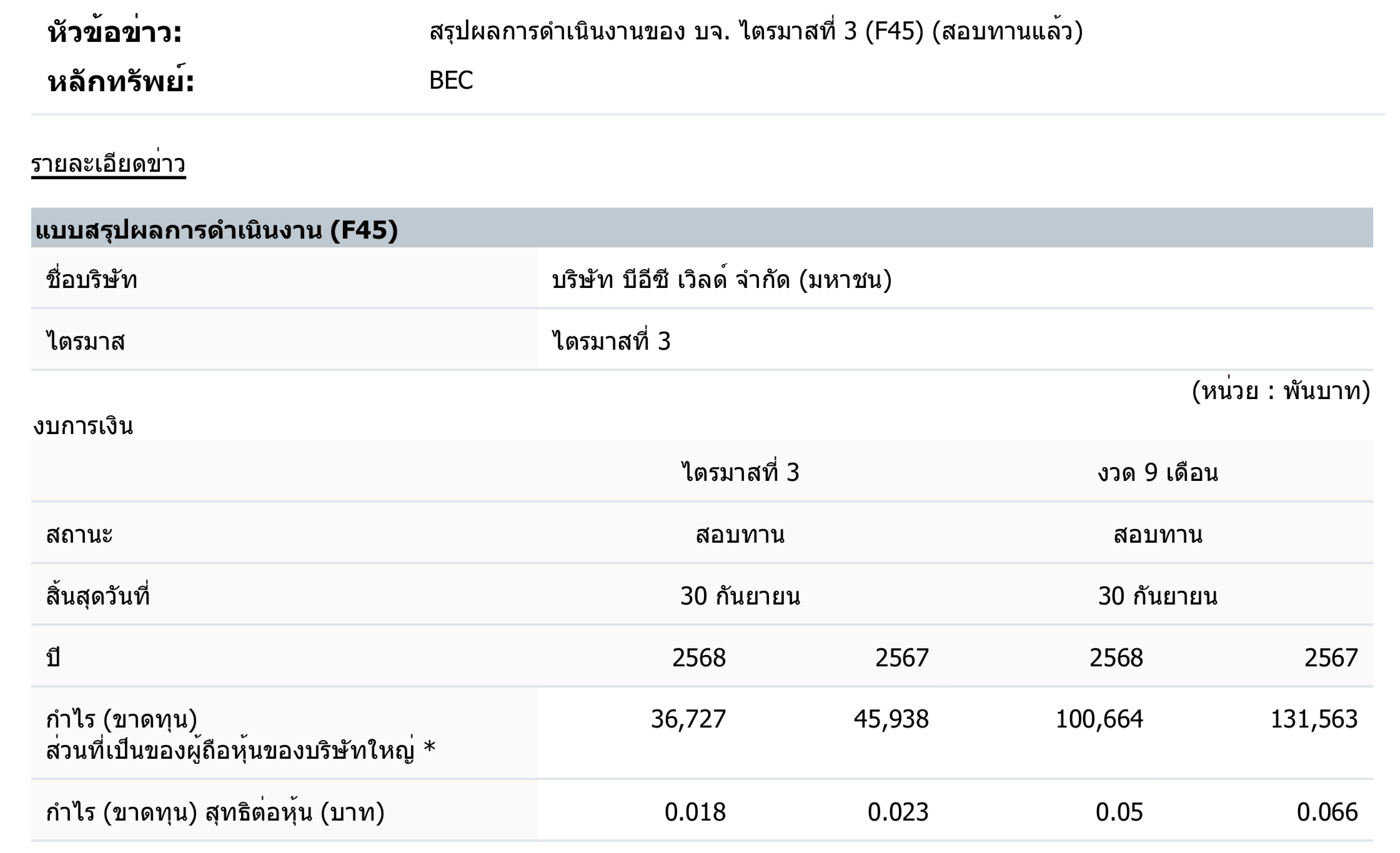Click the ไตรมาสที่ 3 value in quarter row
Viewport: 1400px width, 853px height.
point(612,342)
